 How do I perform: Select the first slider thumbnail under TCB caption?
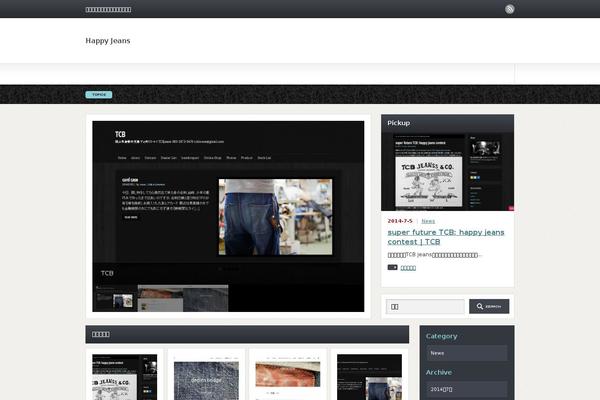tap(115, 298)
